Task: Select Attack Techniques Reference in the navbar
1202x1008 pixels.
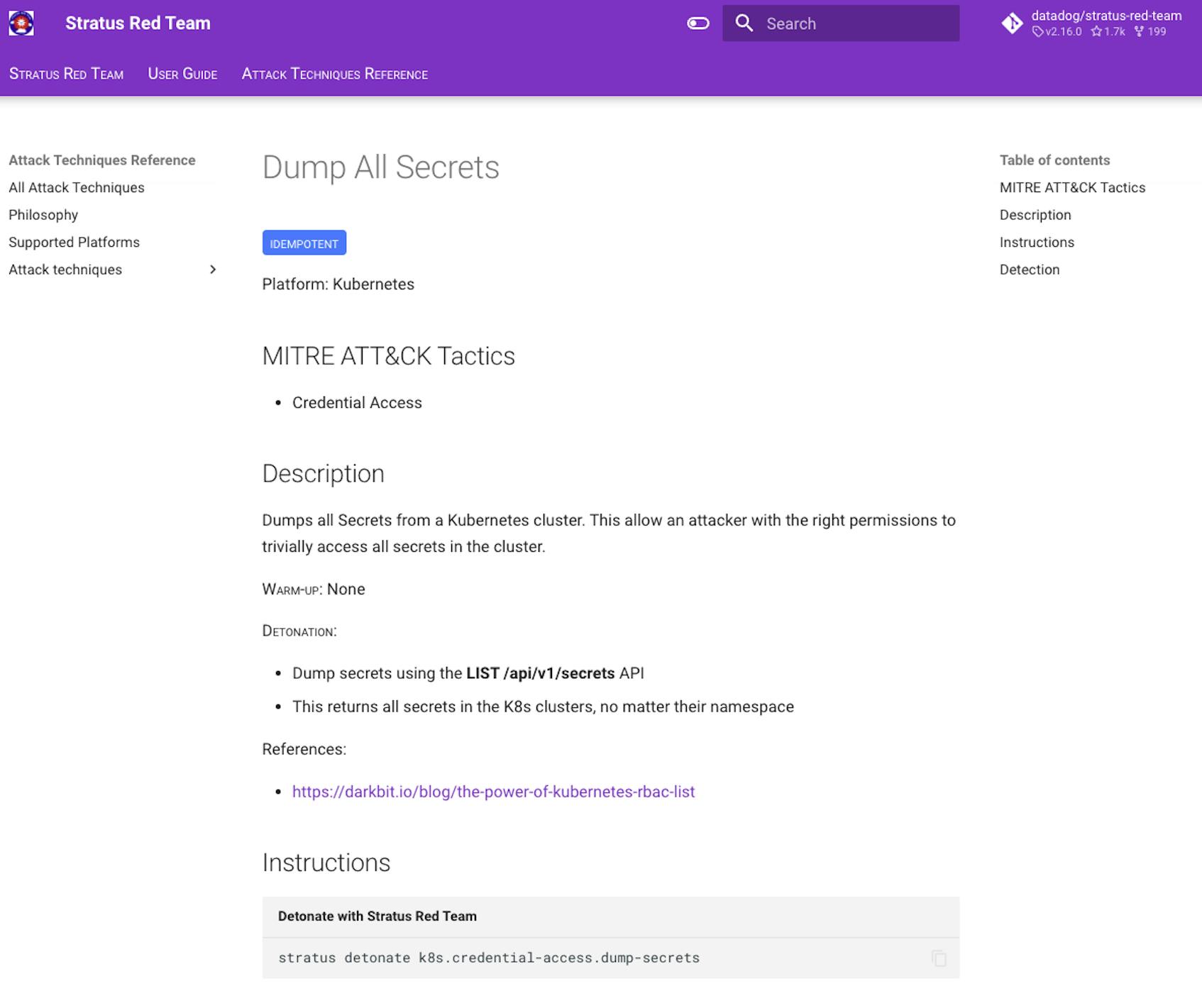Action: pyautogui.click(x=334, y=74)
